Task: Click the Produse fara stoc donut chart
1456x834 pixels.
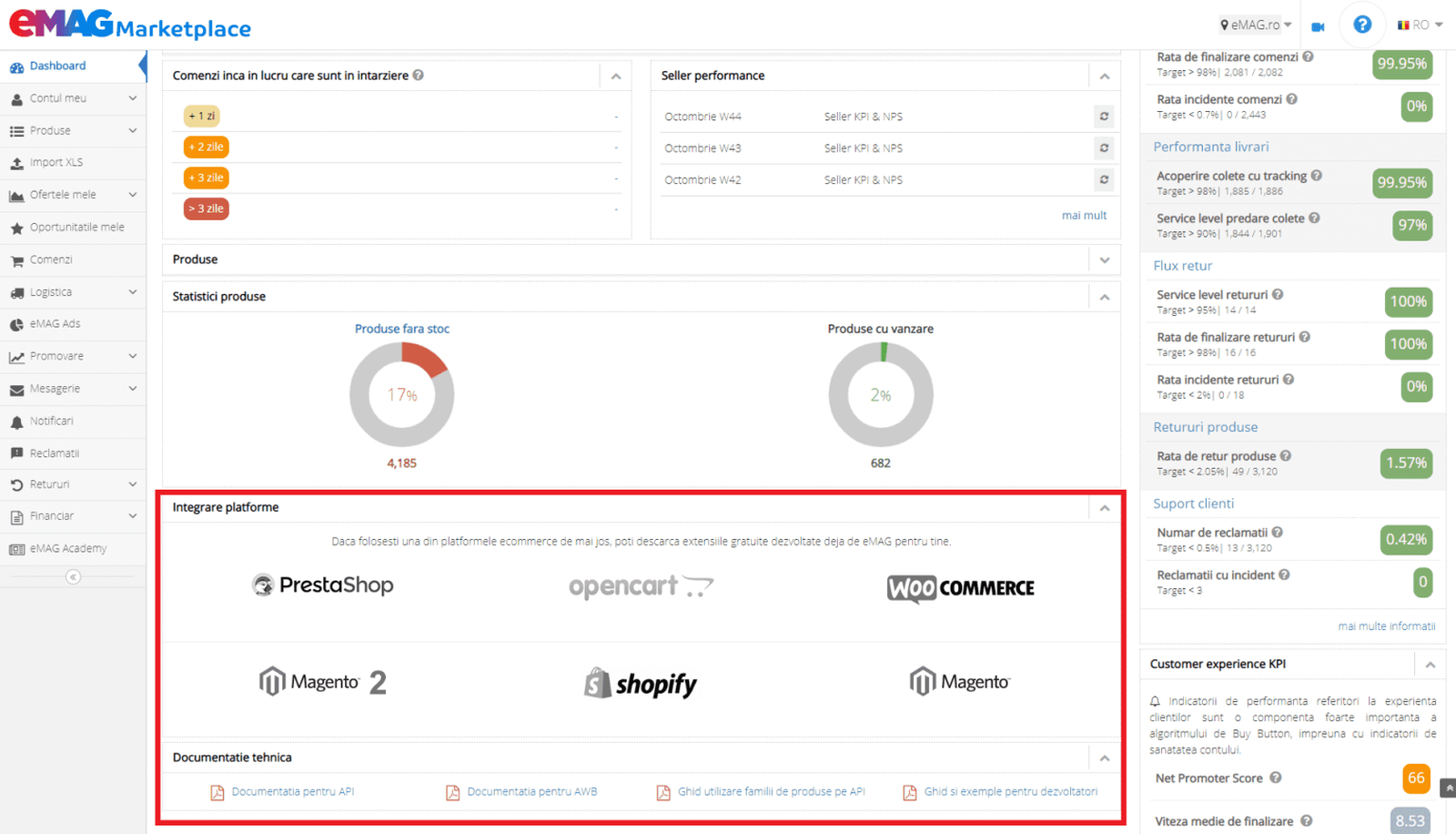Action: tap(401, 395)
